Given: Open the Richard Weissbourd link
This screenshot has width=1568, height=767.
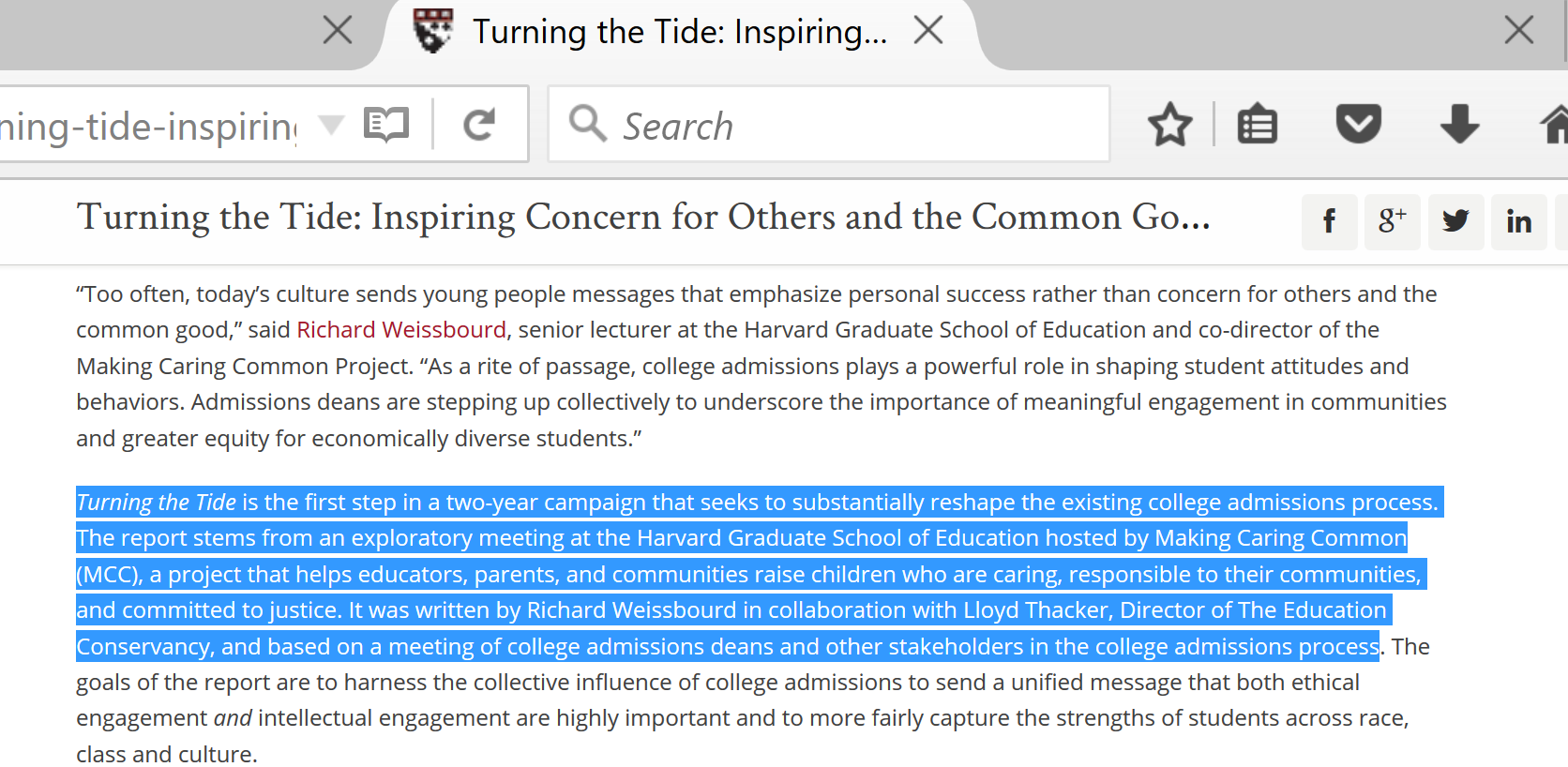Looking at the screenshot, I should [401, 330].
